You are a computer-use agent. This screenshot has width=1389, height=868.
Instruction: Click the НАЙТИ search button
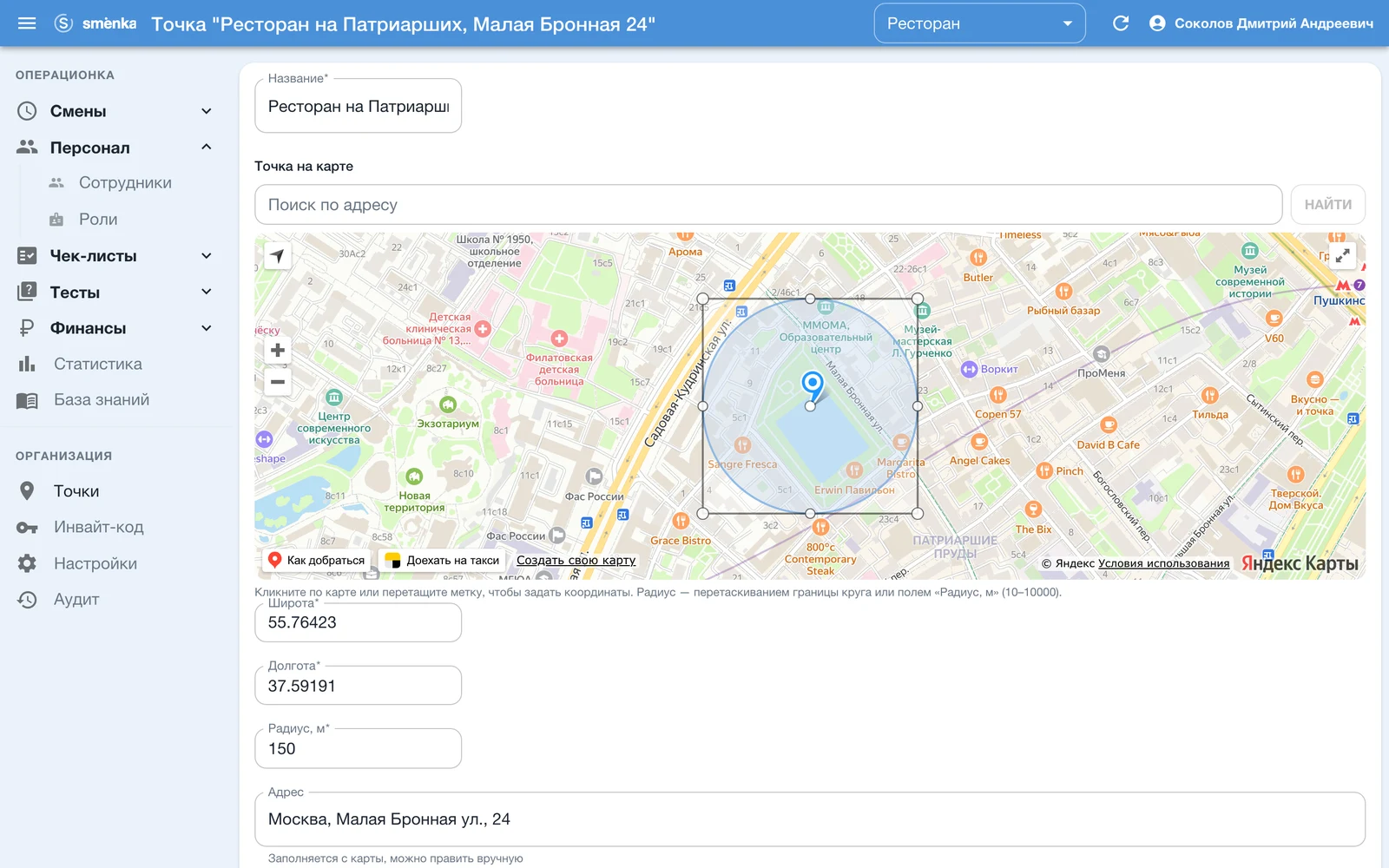1327,205
